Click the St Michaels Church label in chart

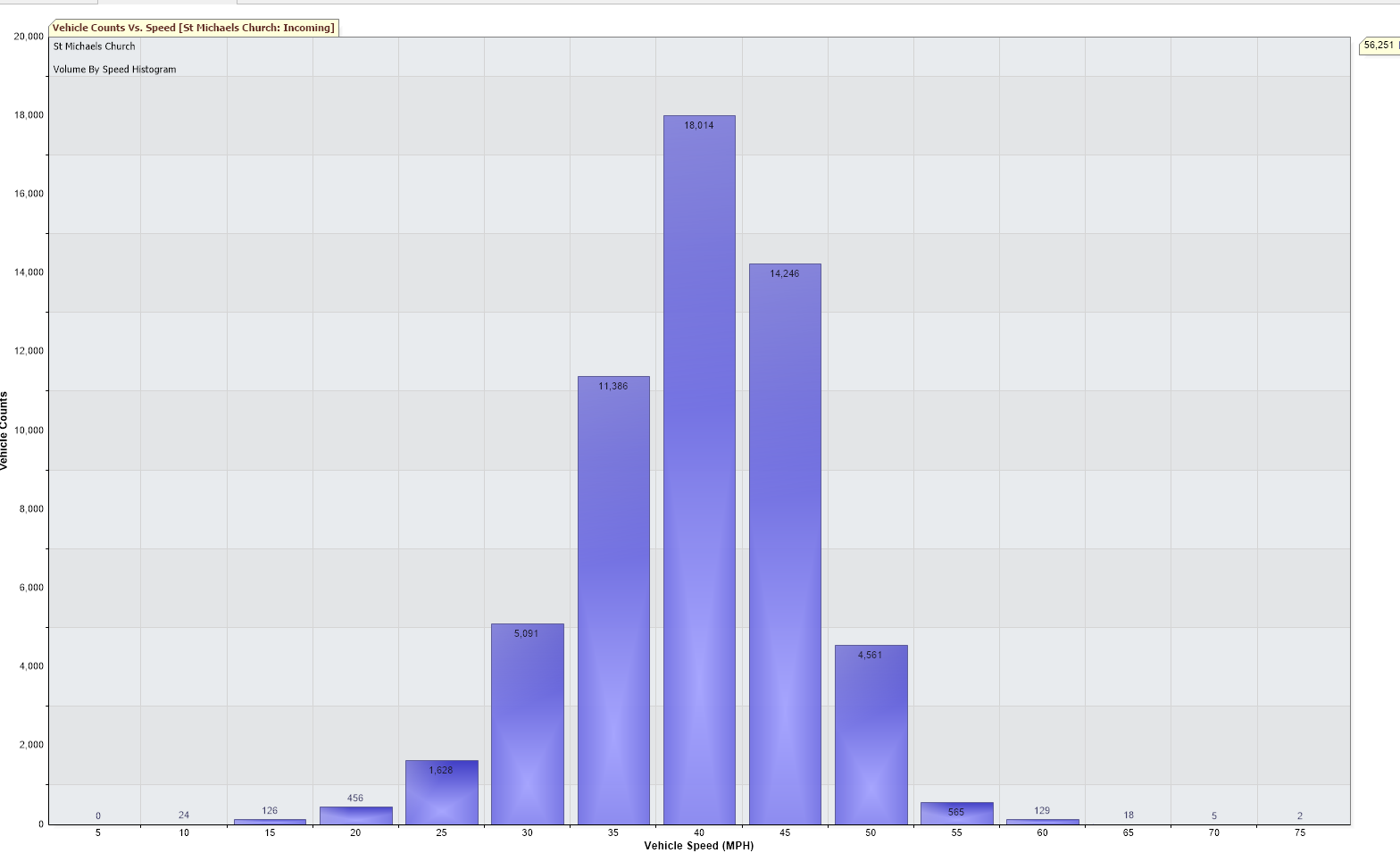point(95,46)
